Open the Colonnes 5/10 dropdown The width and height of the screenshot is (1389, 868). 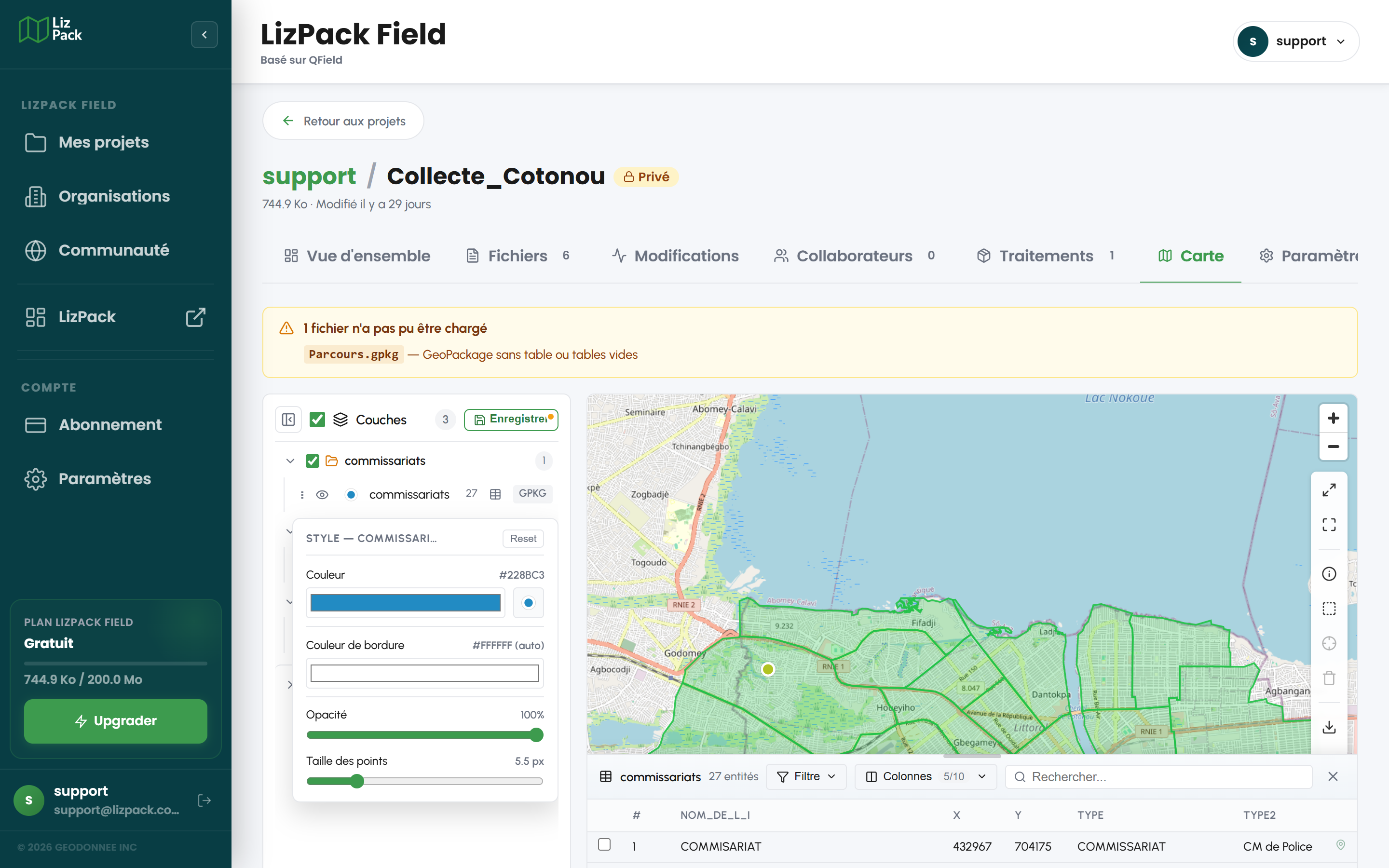click(x=925, y=777)
